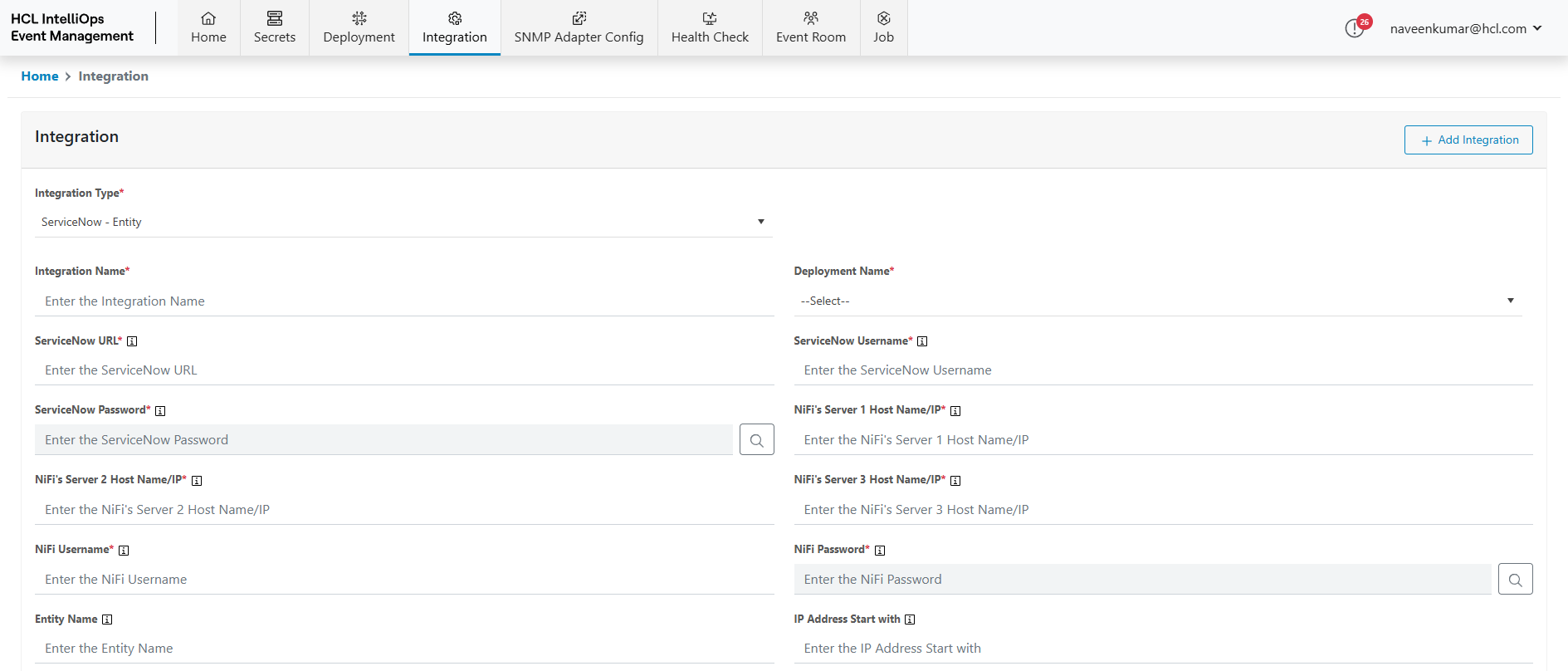Go to the Health Check tab
This screenshot has height=671, width=1568.
(710, 28)
